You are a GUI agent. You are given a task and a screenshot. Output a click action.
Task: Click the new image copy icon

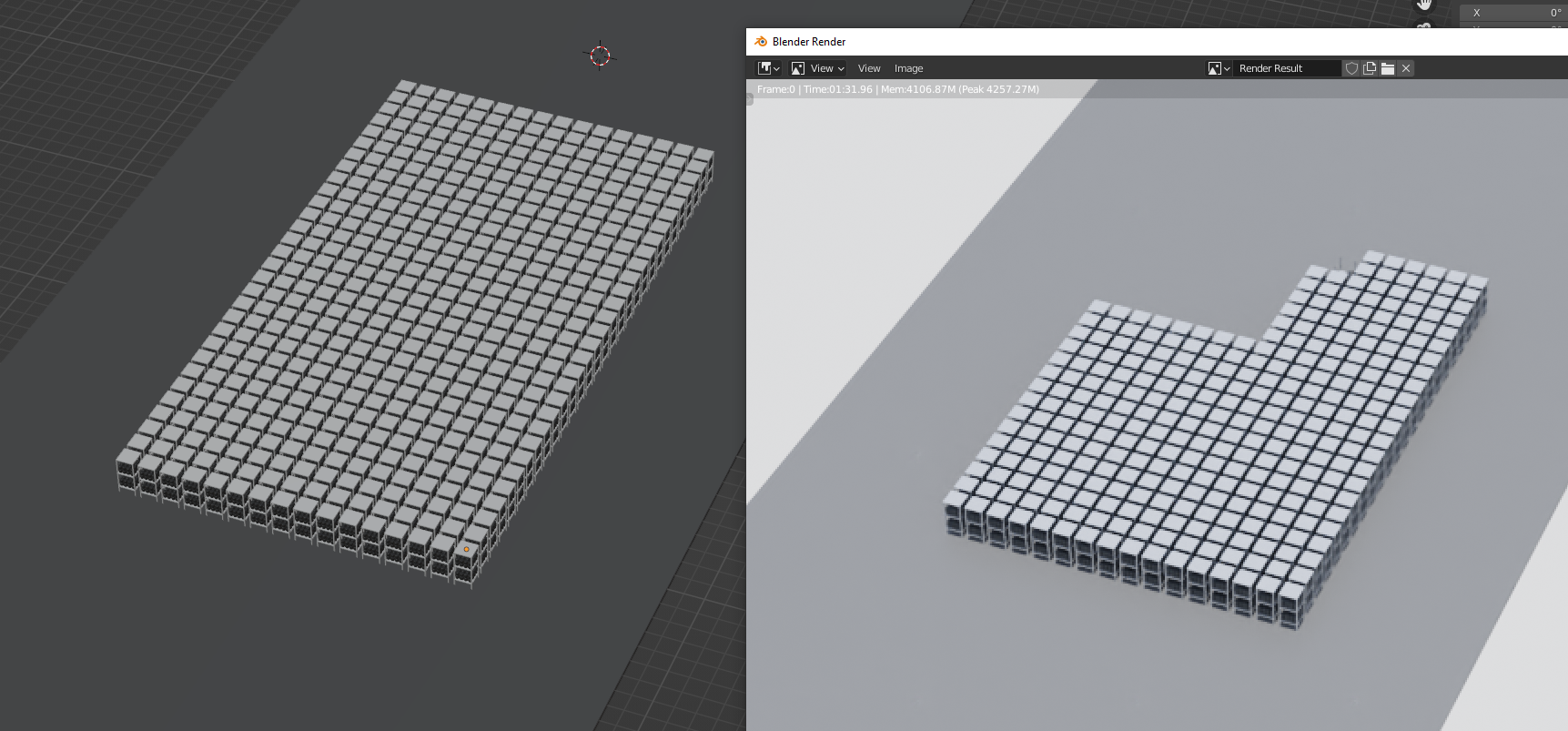click(x=1370, y=68)
